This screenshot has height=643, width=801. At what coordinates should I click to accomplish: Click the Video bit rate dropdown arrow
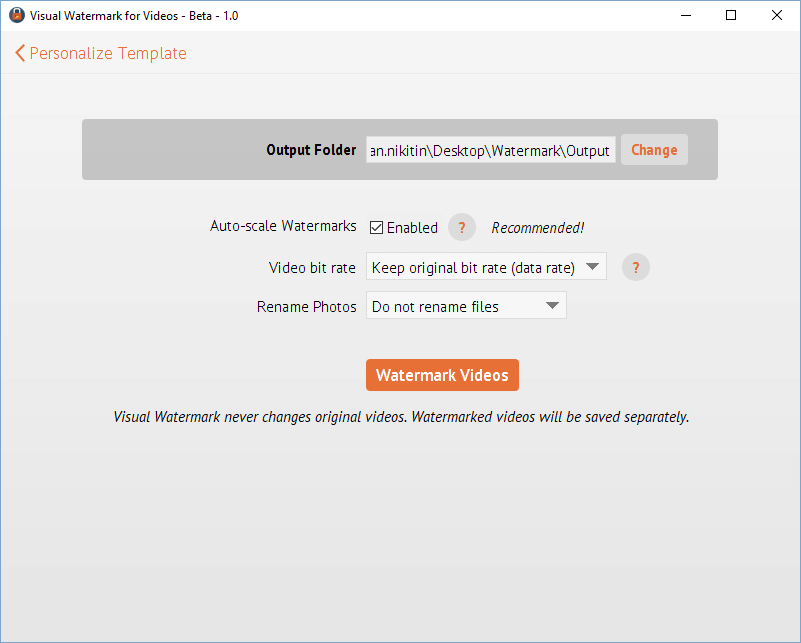[592, 267]
